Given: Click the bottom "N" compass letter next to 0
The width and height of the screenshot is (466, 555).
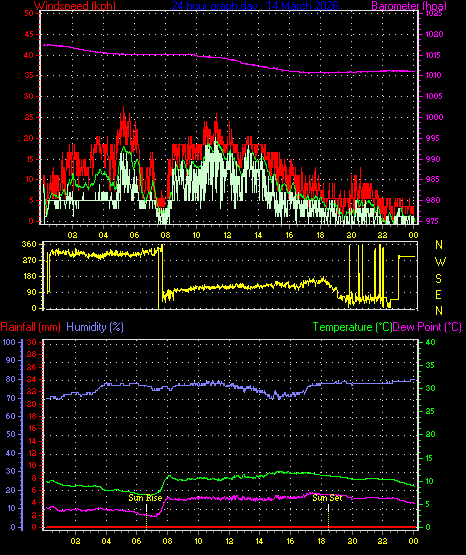Looking at the screenshot, I should (x=439, y=311).
